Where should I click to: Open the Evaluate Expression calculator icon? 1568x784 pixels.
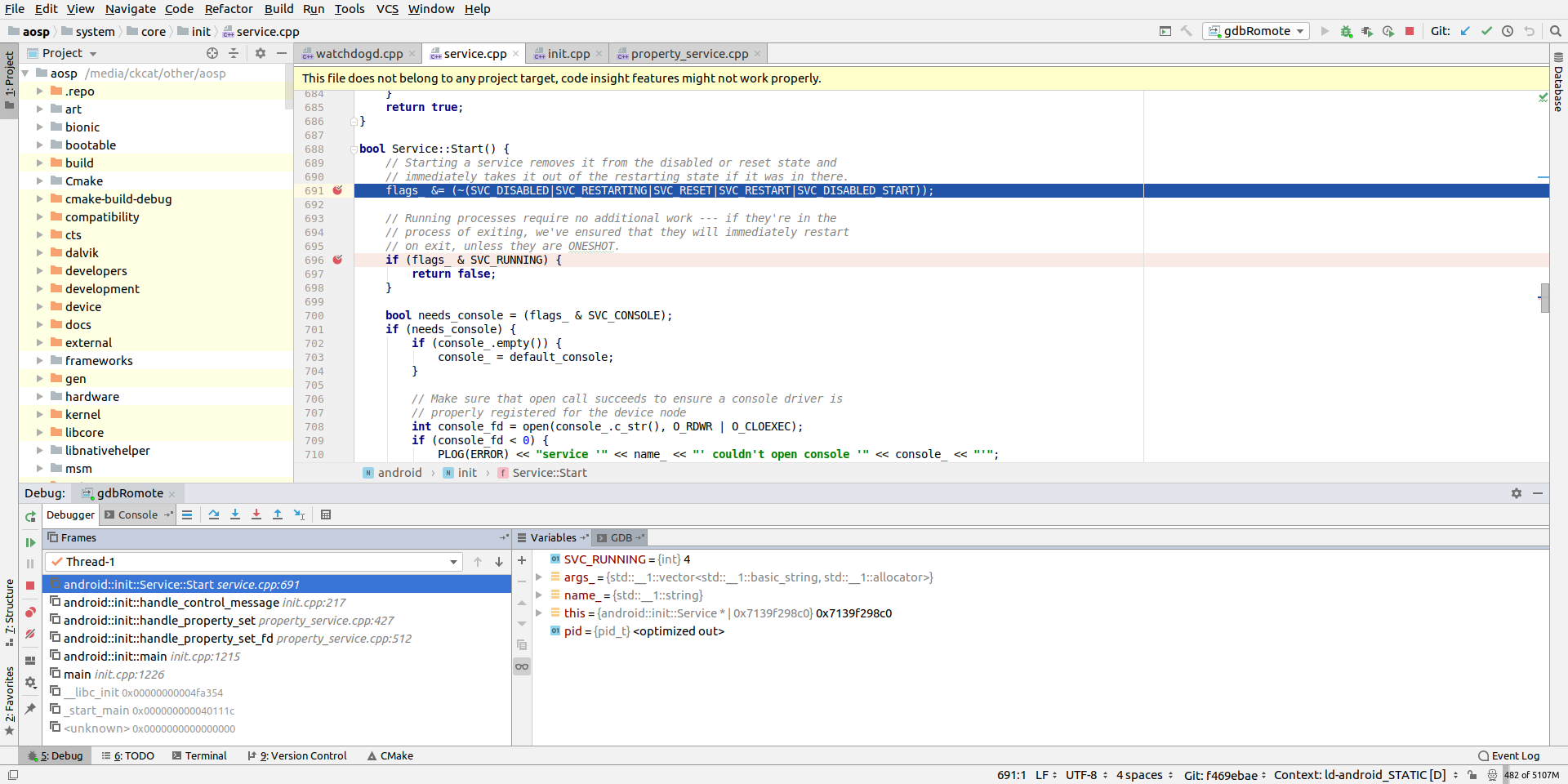coord(326,514)
